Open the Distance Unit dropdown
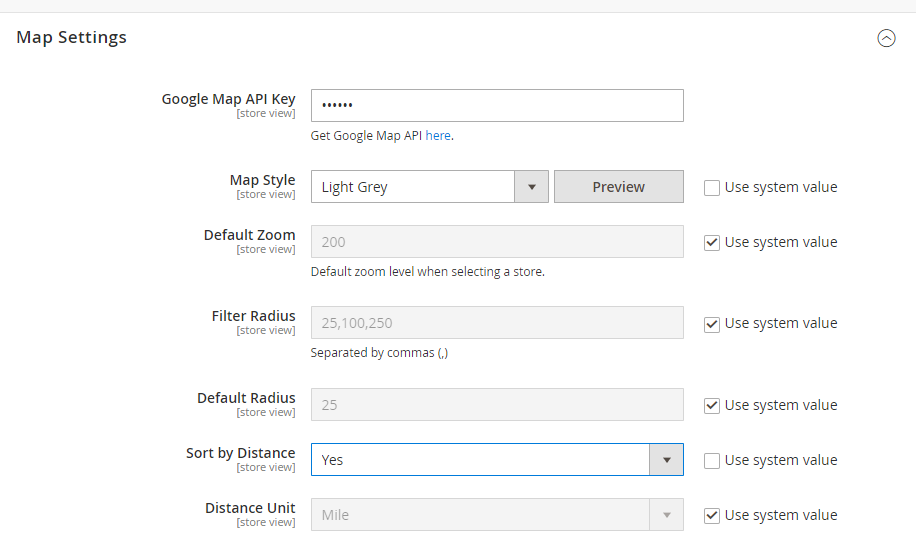 click(x=480, y=515)
